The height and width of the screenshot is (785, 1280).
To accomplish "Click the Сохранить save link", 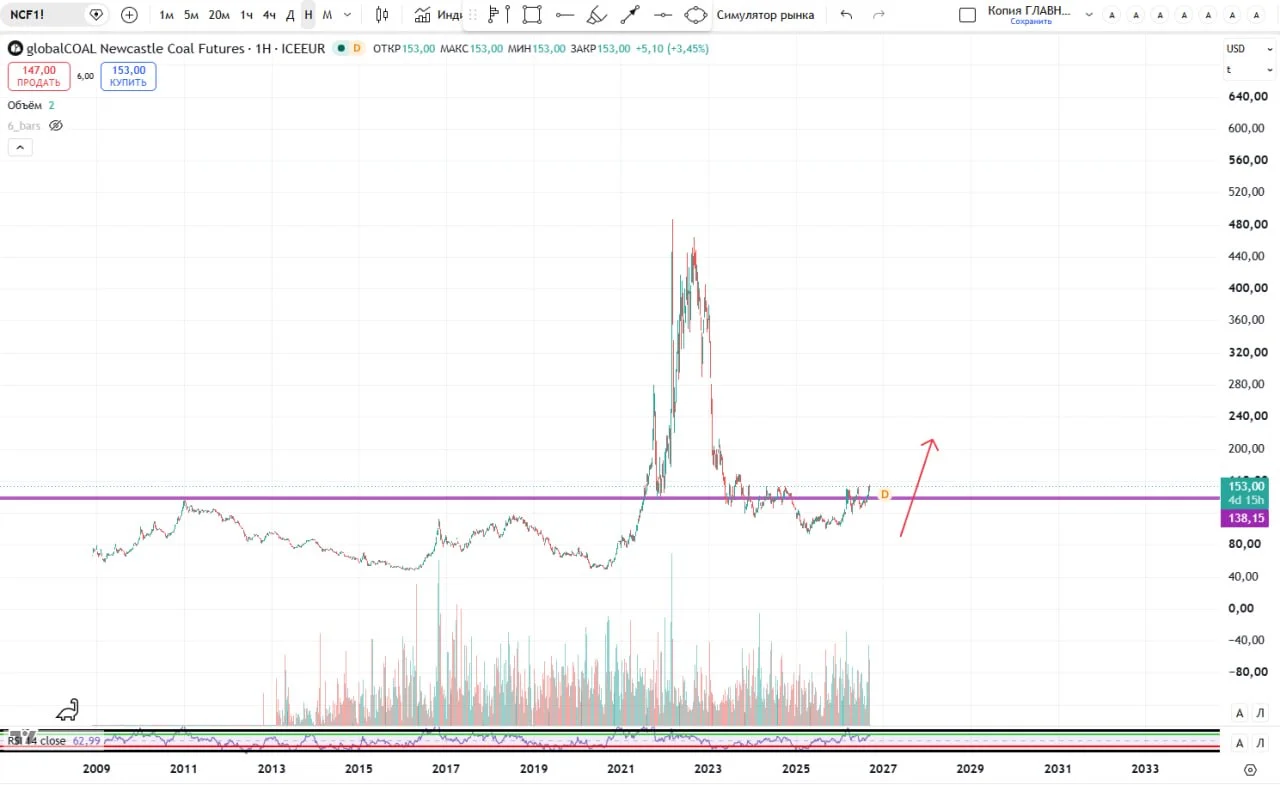I will pos(1030,22).
